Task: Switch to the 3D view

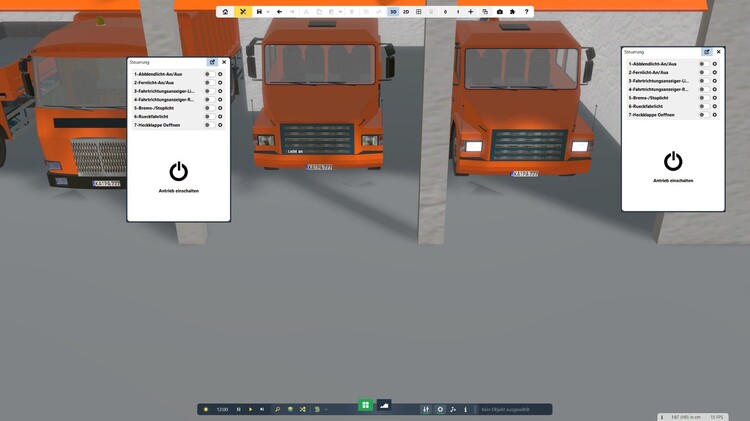Action: pyautogui.click(x=393, y=11)
